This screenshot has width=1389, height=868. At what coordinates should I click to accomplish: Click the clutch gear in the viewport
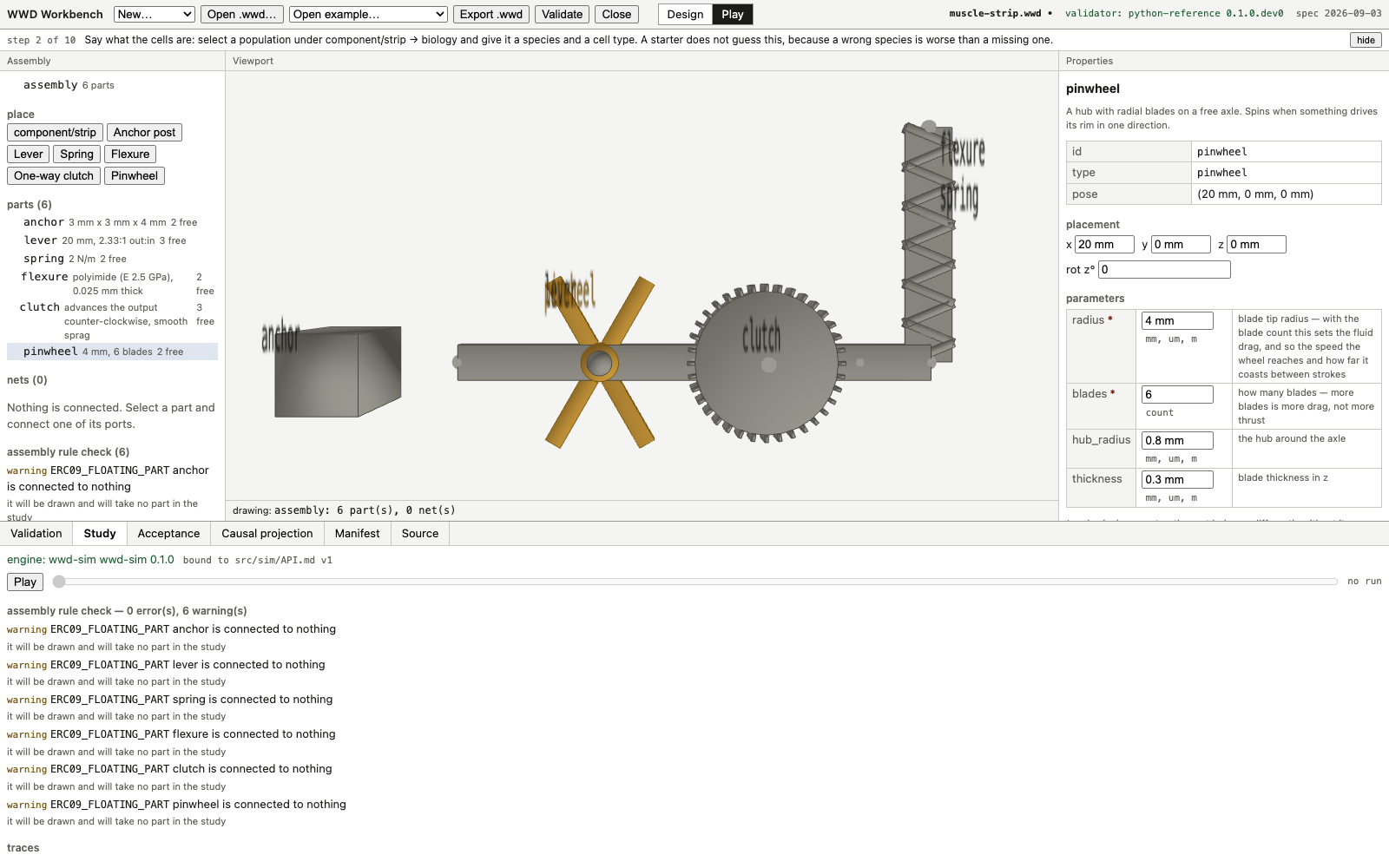point(767,363)
